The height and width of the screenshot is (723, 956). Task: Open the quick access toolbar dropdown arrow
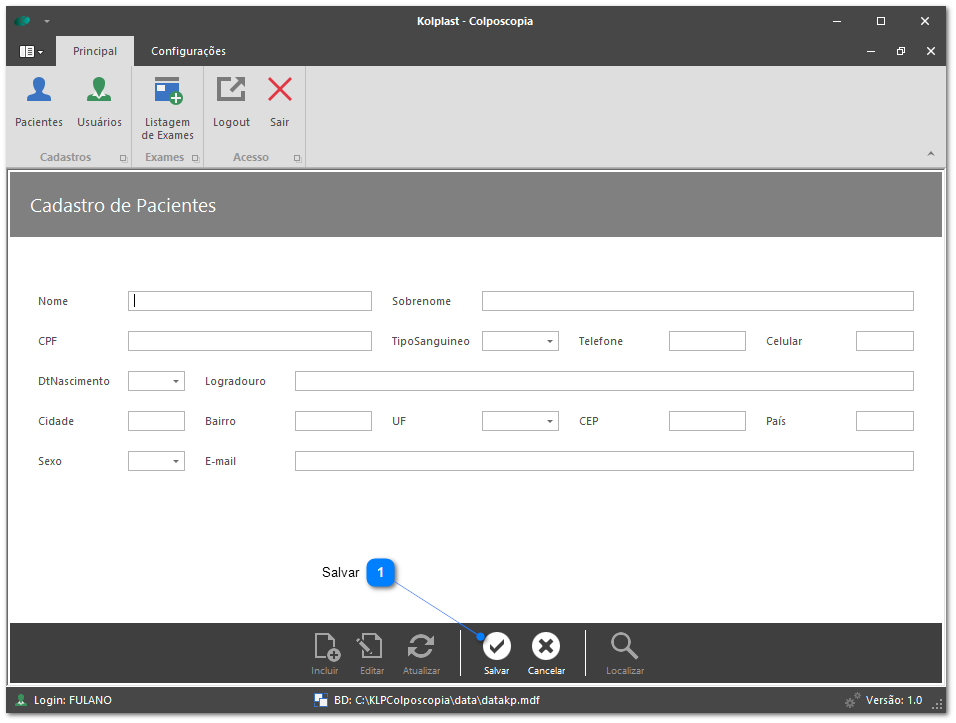point(47,21)
